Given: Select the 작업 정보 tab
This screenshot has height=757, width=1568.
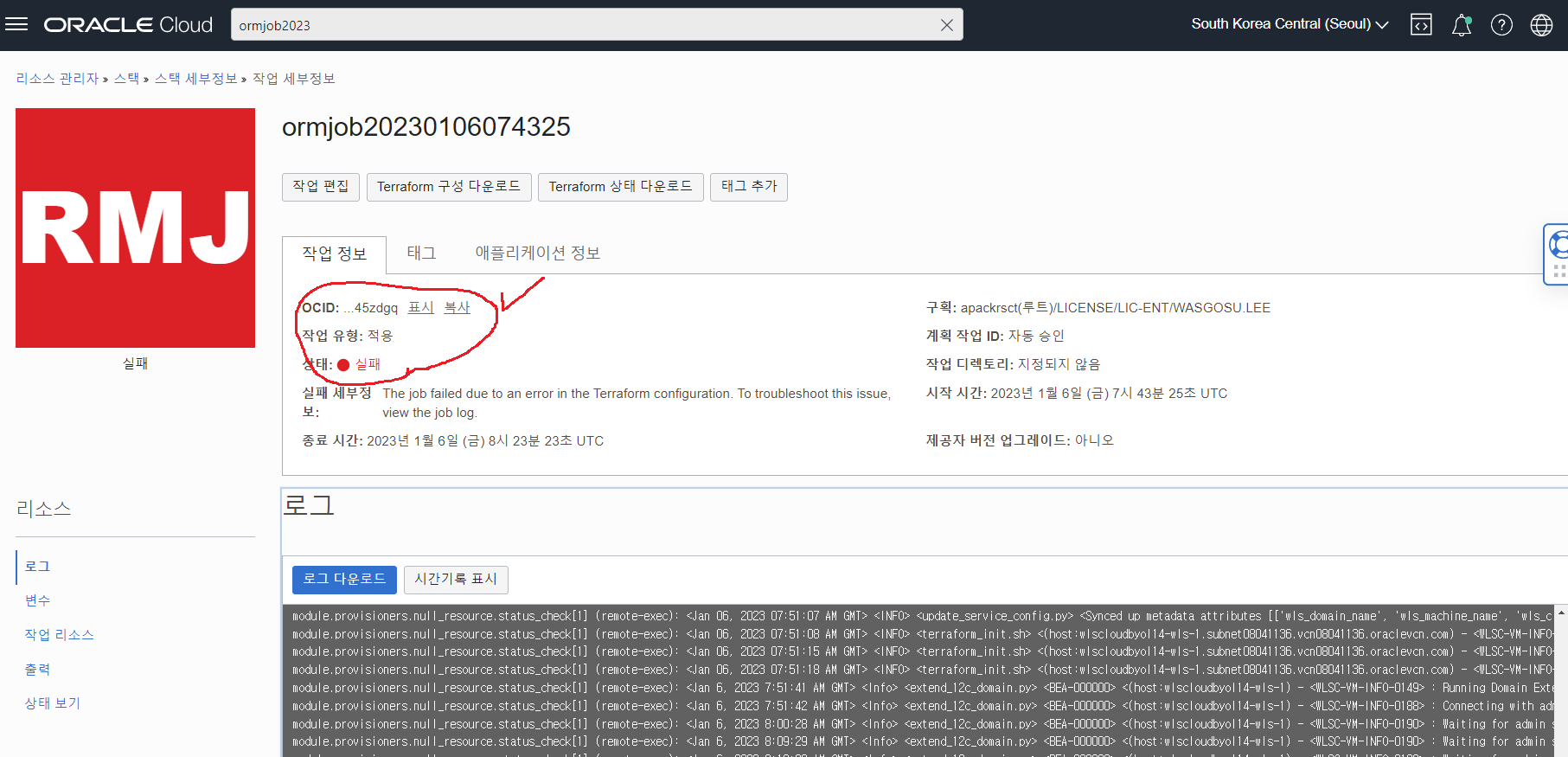Looking at the screenshot, I should click(335, 253).
